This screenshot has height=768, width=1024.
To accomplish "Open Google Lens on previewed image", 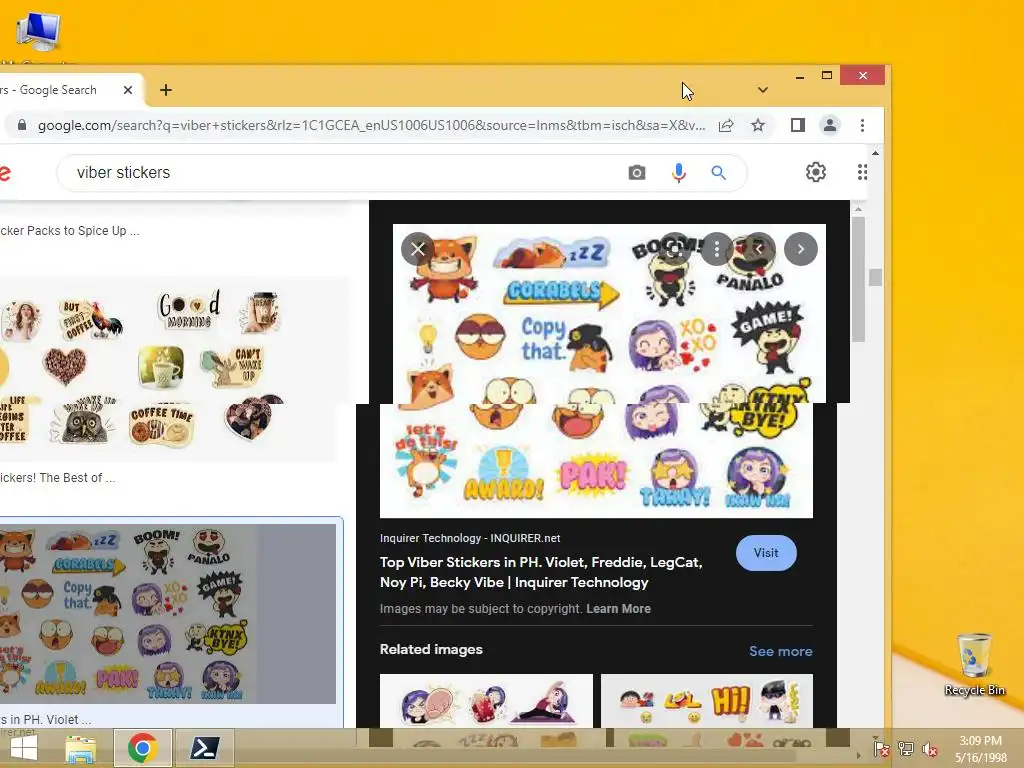I will tap(675, 249).
